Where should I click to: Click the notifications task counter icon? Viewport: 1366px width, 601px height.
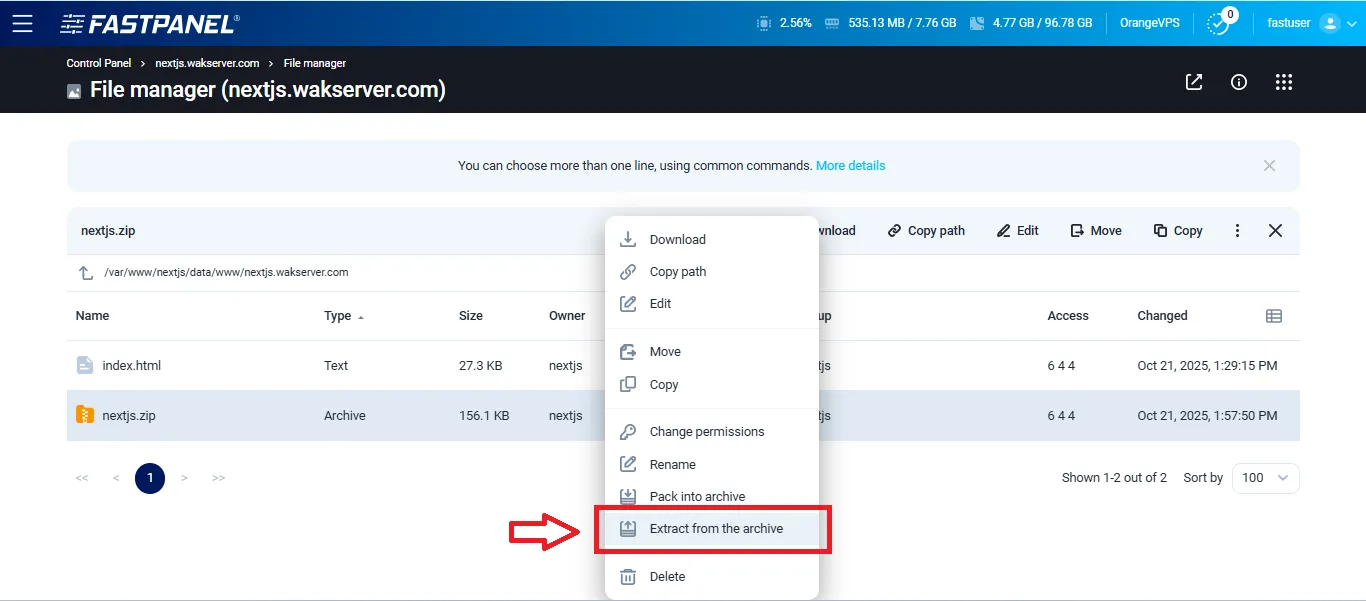click(x=1218, y=23)
